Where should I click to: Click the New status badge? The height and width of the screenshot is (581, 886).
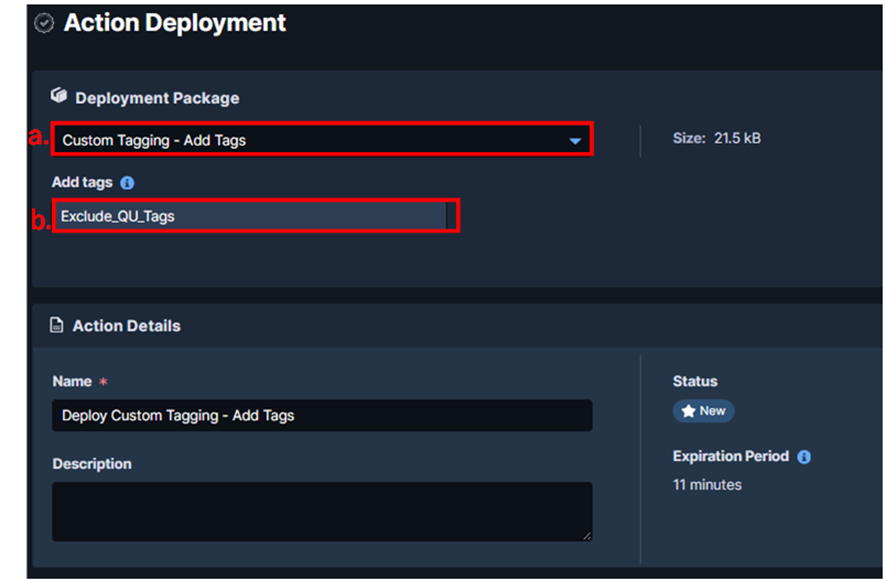click(x=703, y=411)
